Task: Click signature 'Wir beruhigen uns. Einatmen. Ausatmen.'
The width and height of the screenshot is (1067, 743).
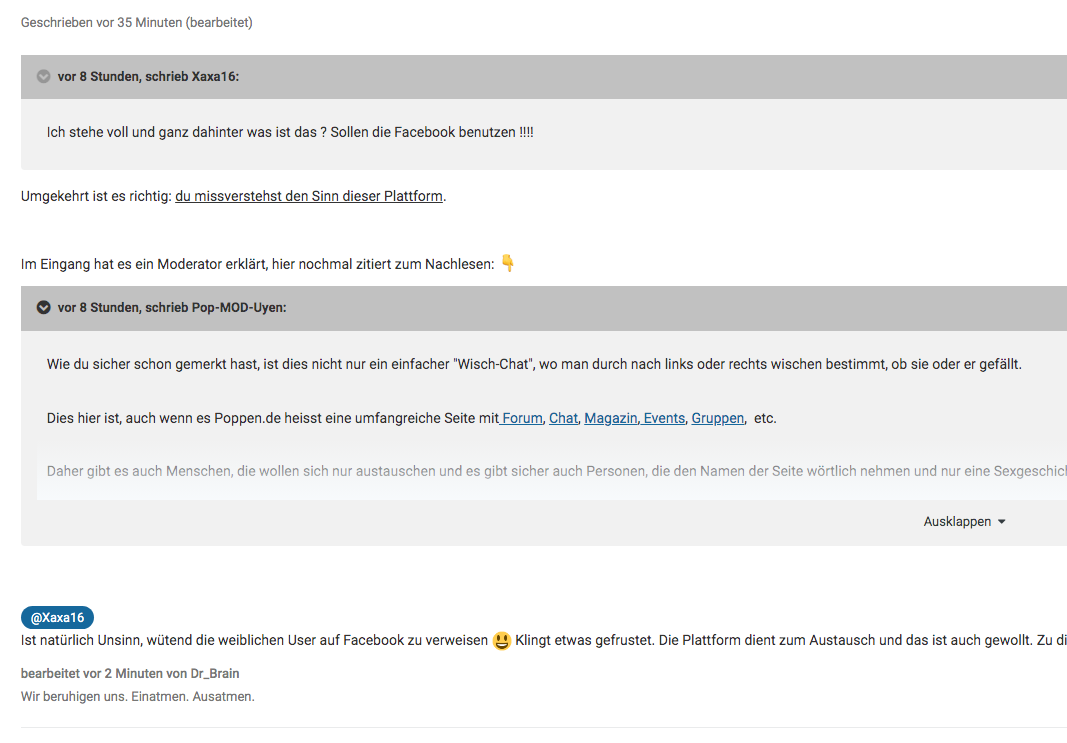Action: pyautogui.click(x=138, y=697)
